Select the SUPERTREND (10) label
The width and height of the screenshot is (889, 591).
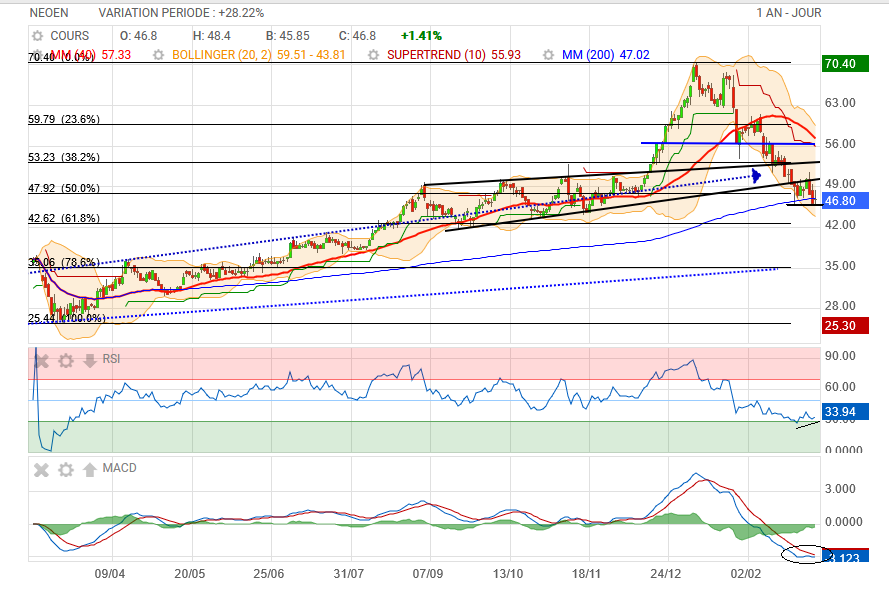(x=437, y=55)
